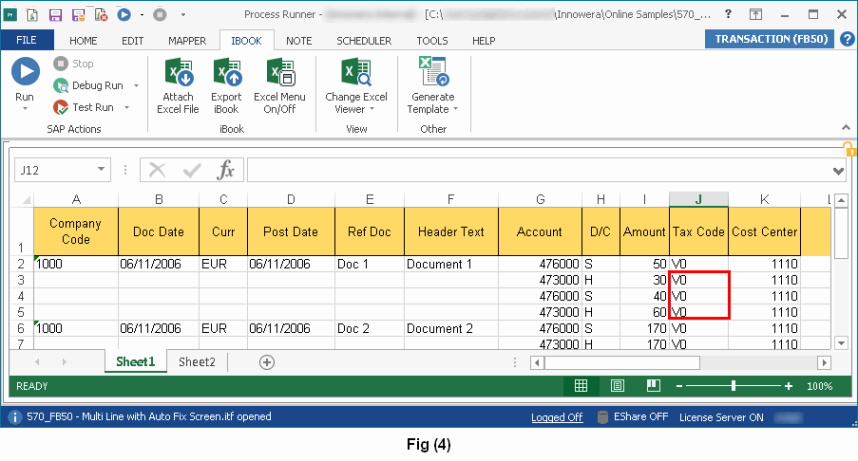This screenshot has width=858, height=461.
Task: Click the insert function fx icon
Action: pyautogui.click(x=225, y=170)
